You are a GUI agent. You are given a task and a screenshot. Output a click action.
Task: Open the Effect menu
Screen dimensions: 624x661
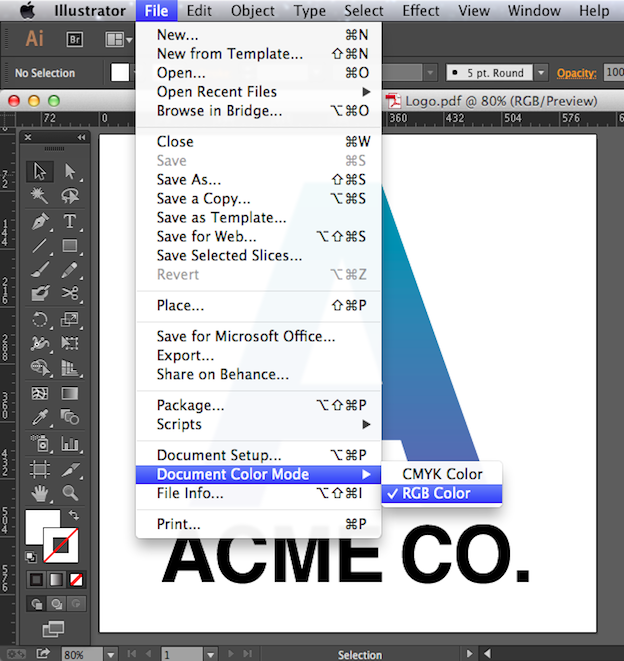click(420, 11)
